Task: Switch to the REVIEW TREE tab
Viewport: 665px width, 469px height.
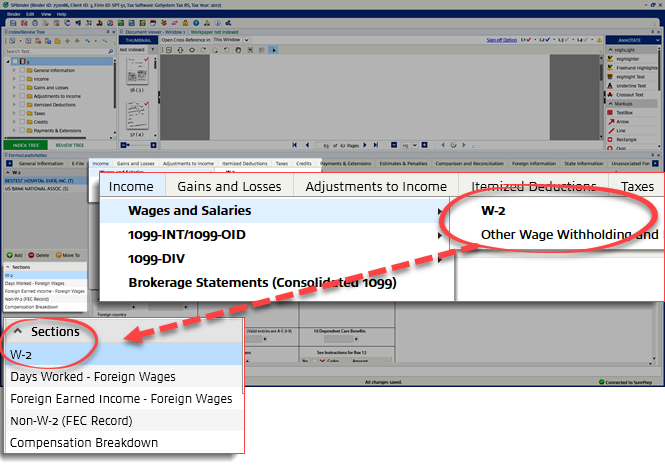Action: coord(70,145)
